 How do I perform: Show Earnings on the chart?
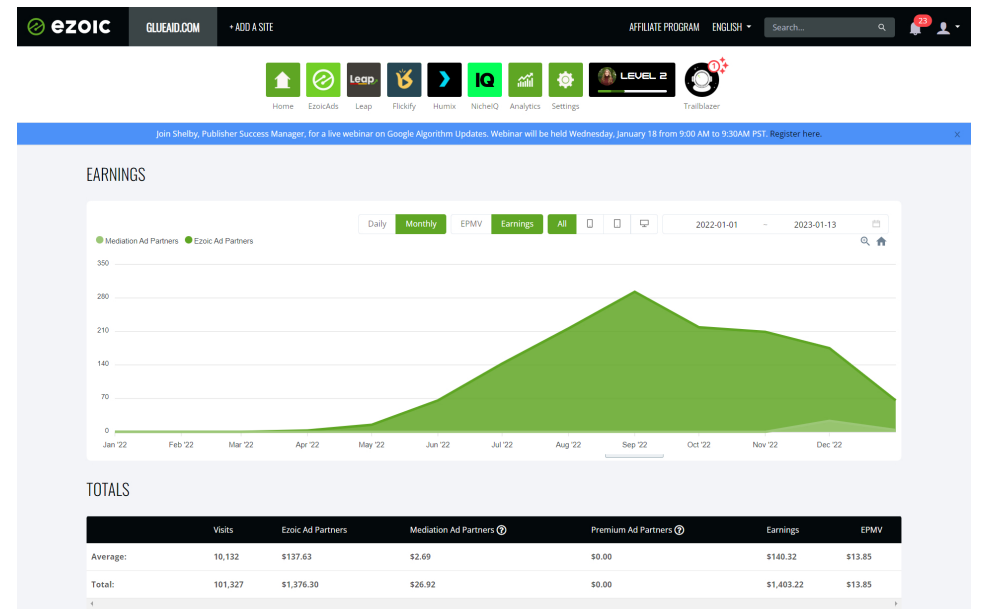517,224
